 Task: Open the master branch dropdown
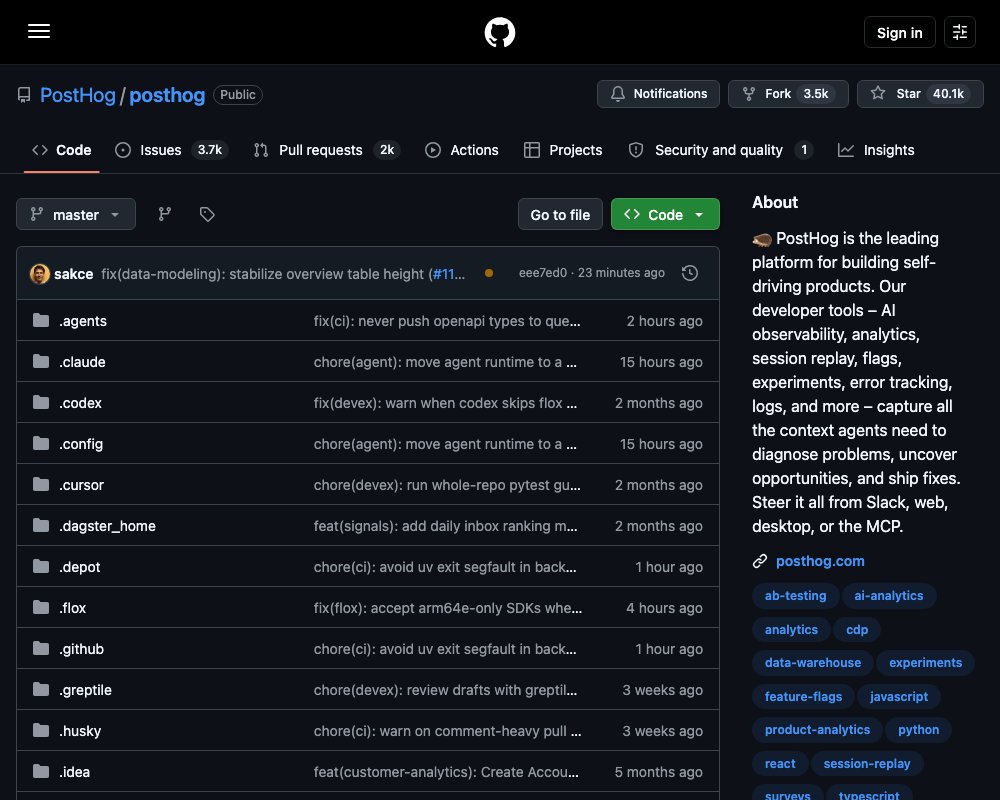tap(76, 214)
